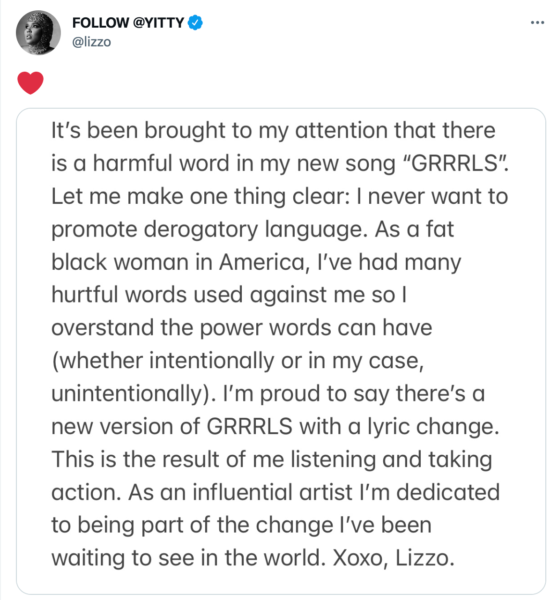The height and width of the screenshot is (600, 558).
Task: Click the "unintentionally). I'm proud to say" line
Action: (268, 394)
